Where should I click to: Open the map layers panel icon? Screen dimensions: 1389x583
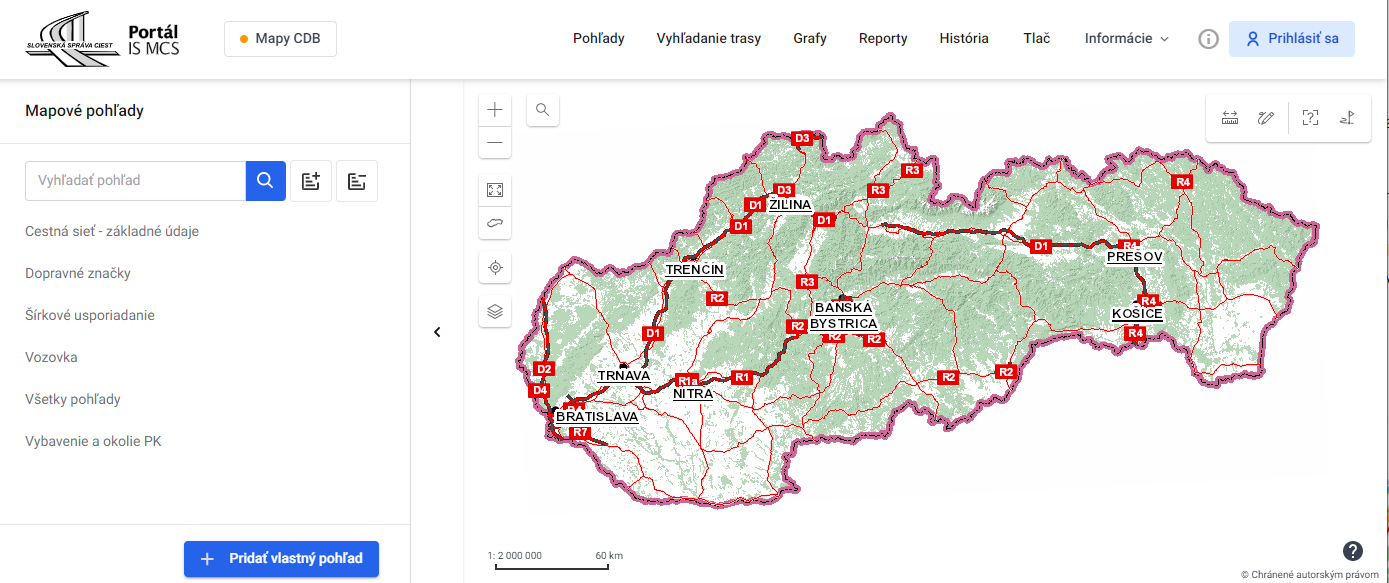494,311
